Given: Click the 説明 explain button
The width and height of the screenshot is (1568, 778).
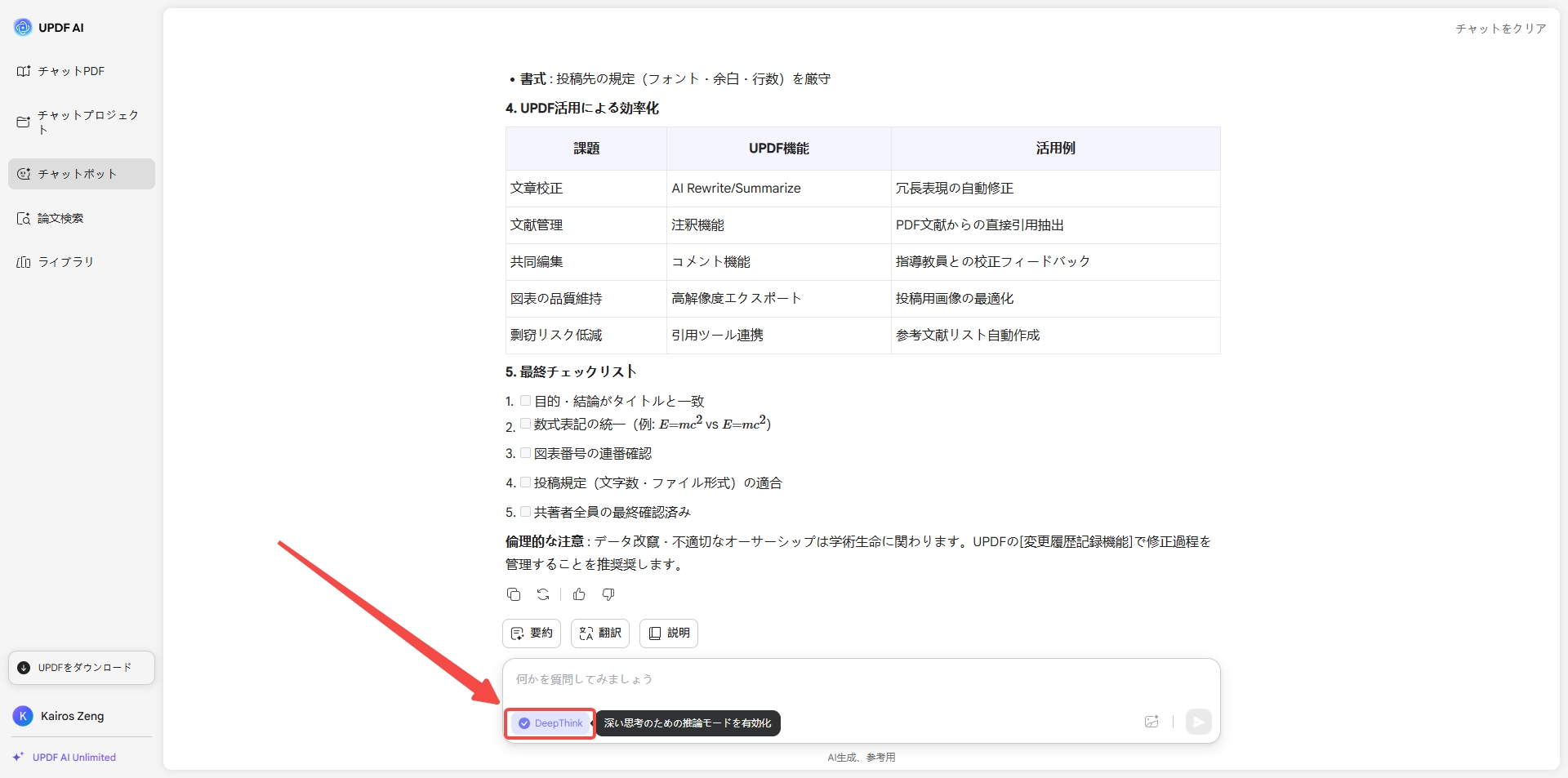Looking at the screenshot, I should (x=669, y=633).
